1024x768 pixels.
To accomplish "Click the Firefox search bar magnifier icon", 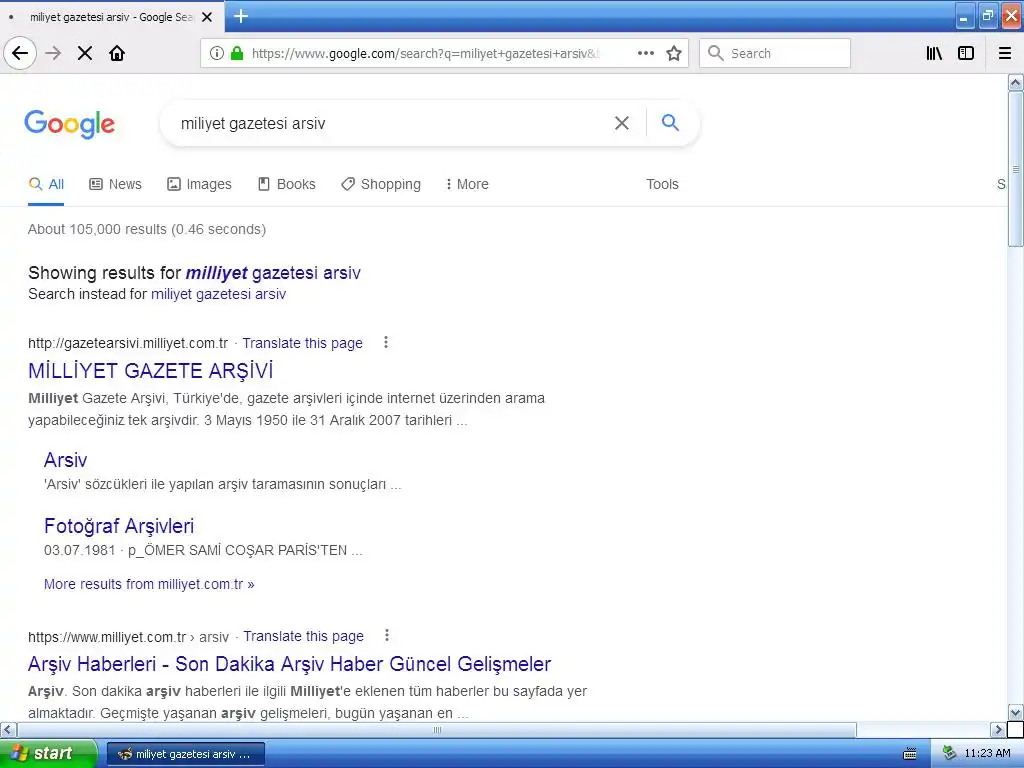I will click(716, 53).
